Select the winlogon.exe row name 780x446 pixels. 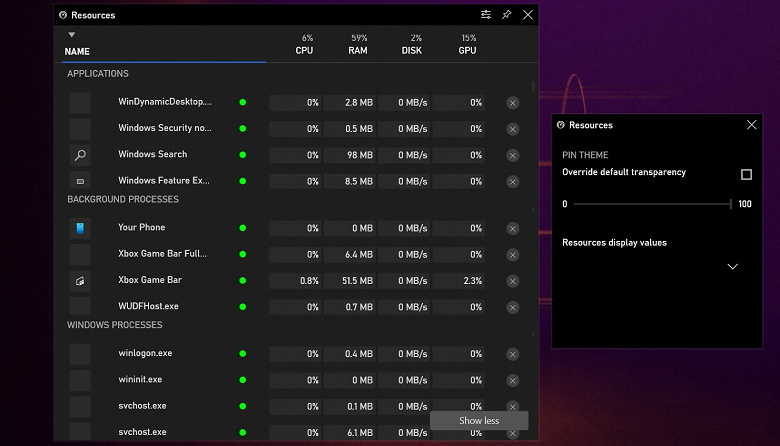(145, 353)
